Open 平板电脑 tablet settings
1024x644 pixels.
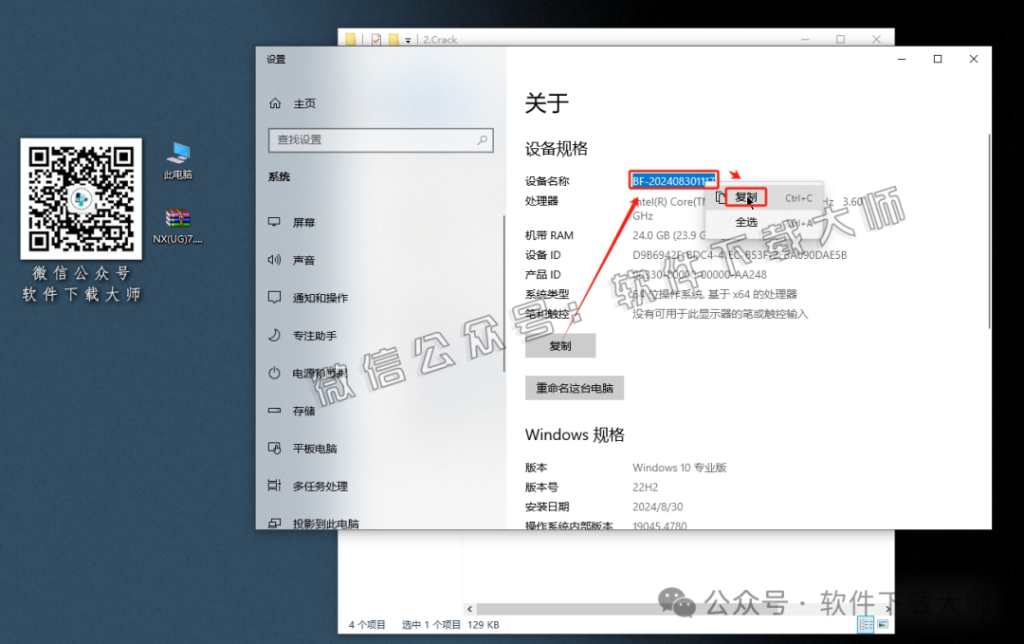(x=315, y=448)
